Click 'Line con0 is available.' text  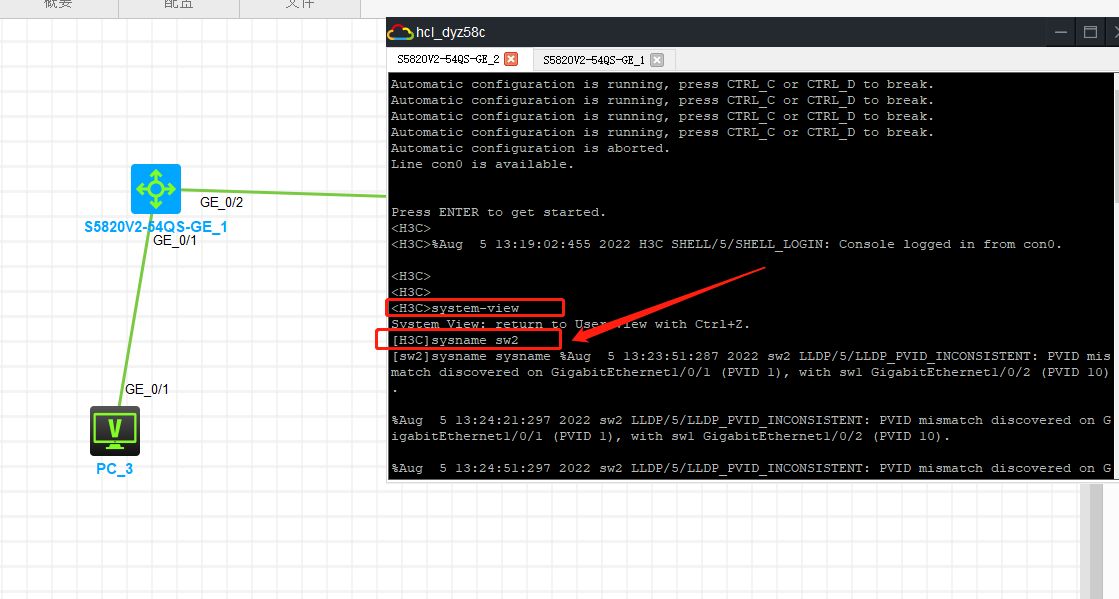pyautogui.click(x=482, y=164)
